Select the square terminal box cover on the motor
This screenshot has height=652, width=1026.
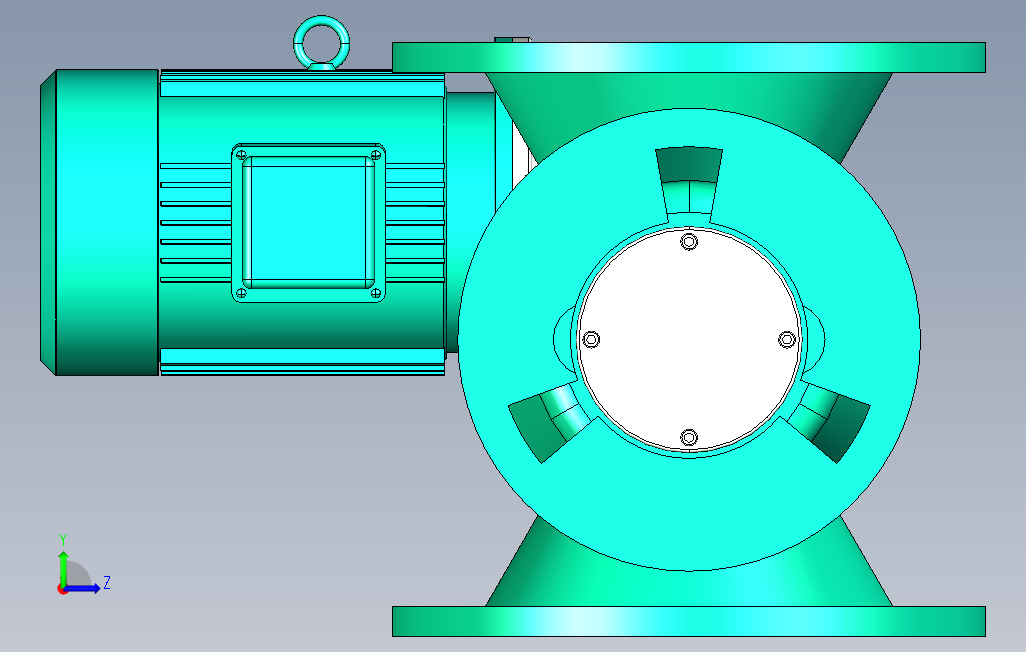(308, 223)
